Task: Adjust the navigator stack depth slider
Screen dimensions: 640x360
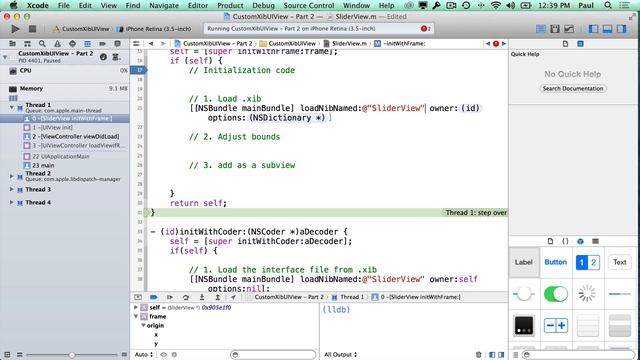Action: (x=72, y=355)
